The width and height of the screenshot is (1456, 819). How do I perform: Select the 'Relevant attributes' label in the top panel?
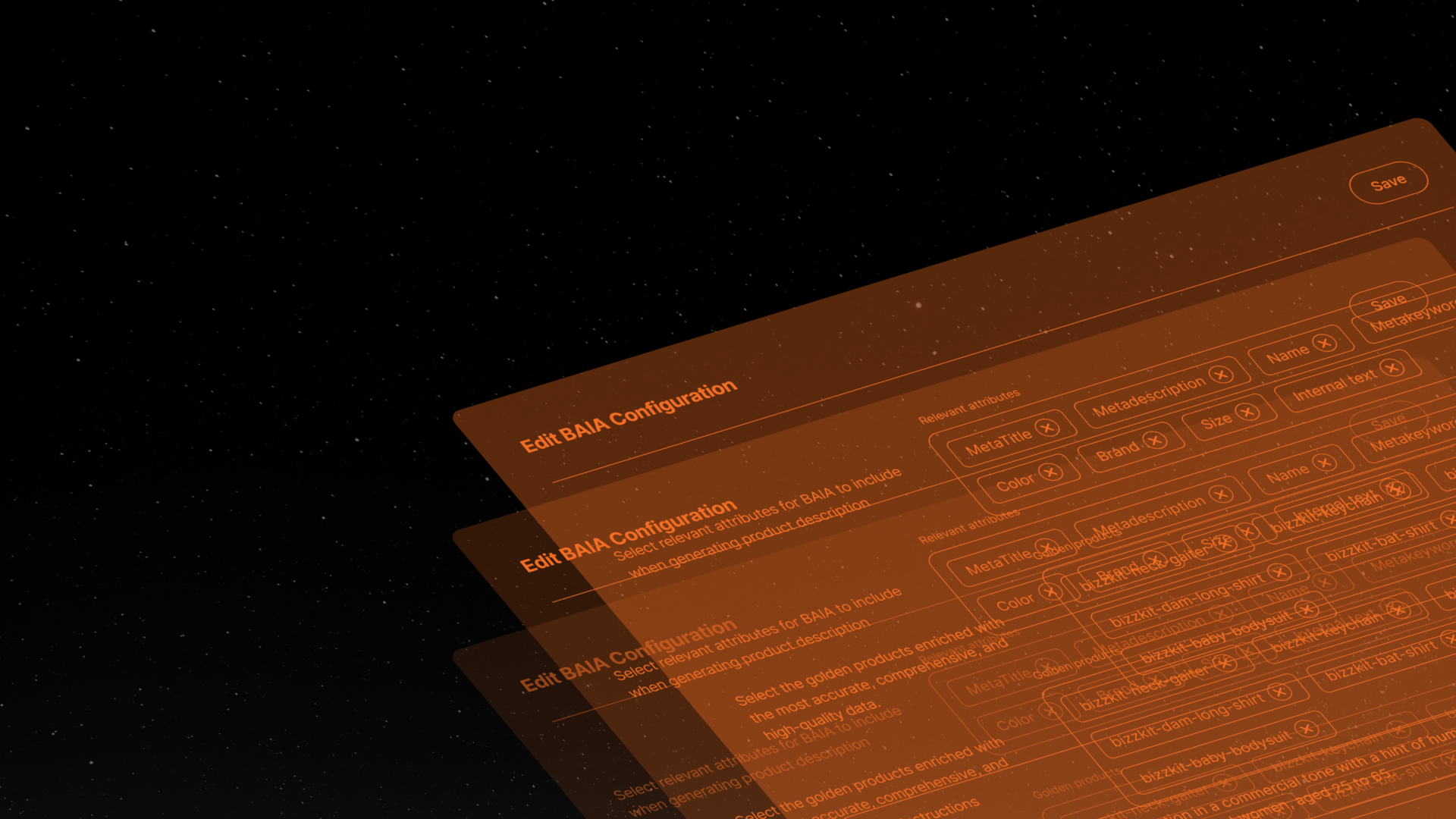(x=969, y=406)
